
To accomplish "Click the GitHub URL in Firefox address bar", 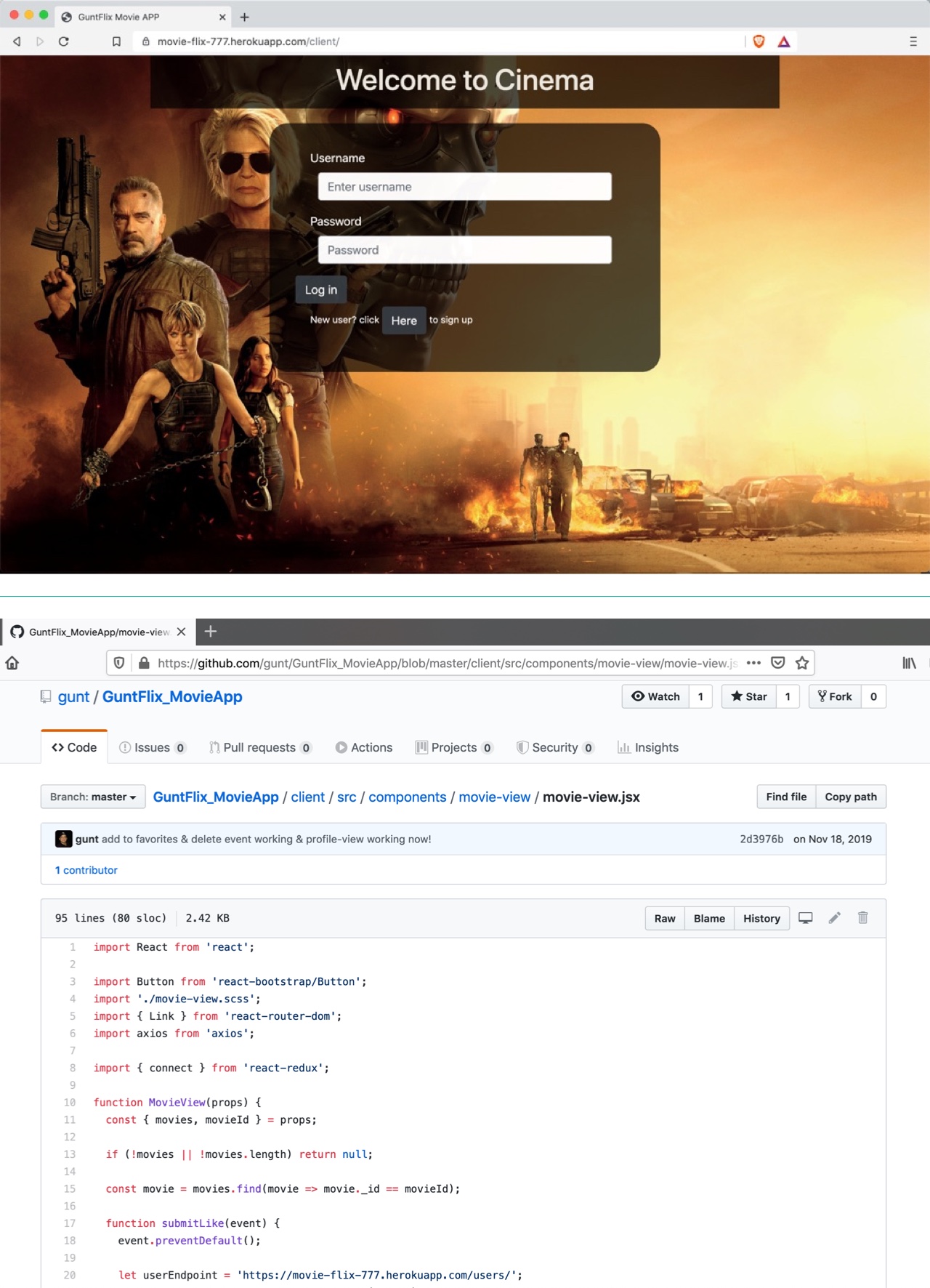I will click(x=448, y=663).
